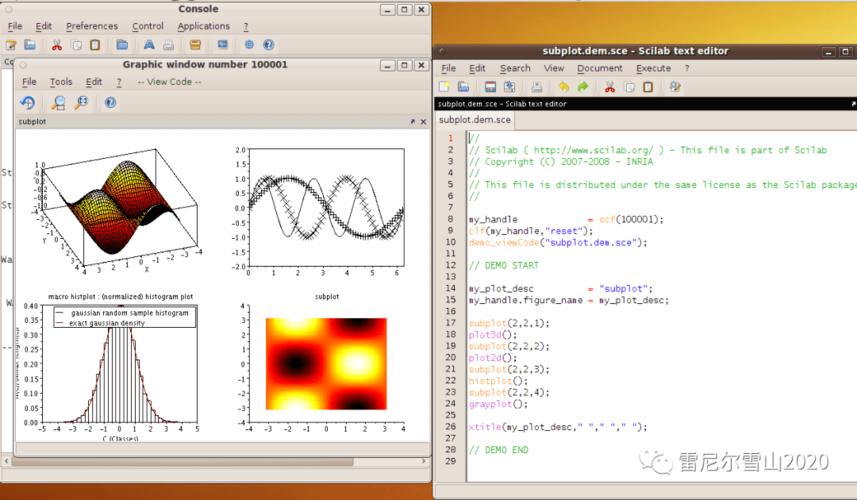This screenshot has height=500, width=857.
Task: Click the red-yellow grayplot image
Action: [x=326, y=364]
